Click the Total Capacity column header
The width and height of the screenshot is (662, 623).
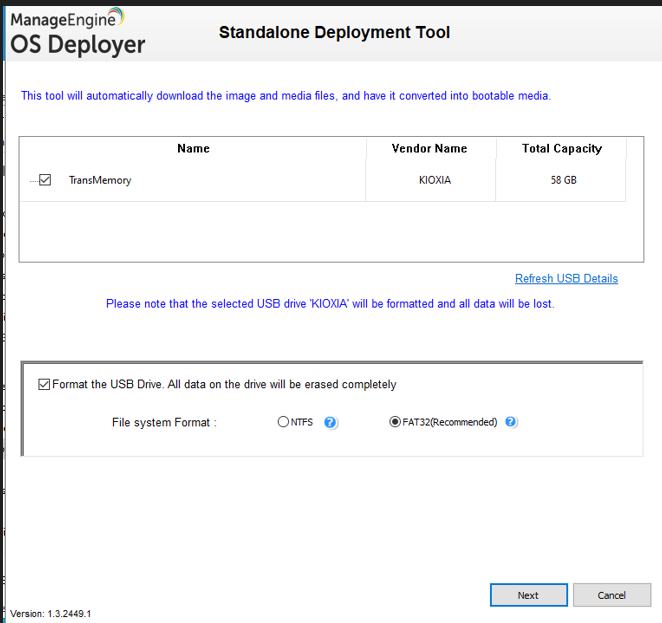562,149
